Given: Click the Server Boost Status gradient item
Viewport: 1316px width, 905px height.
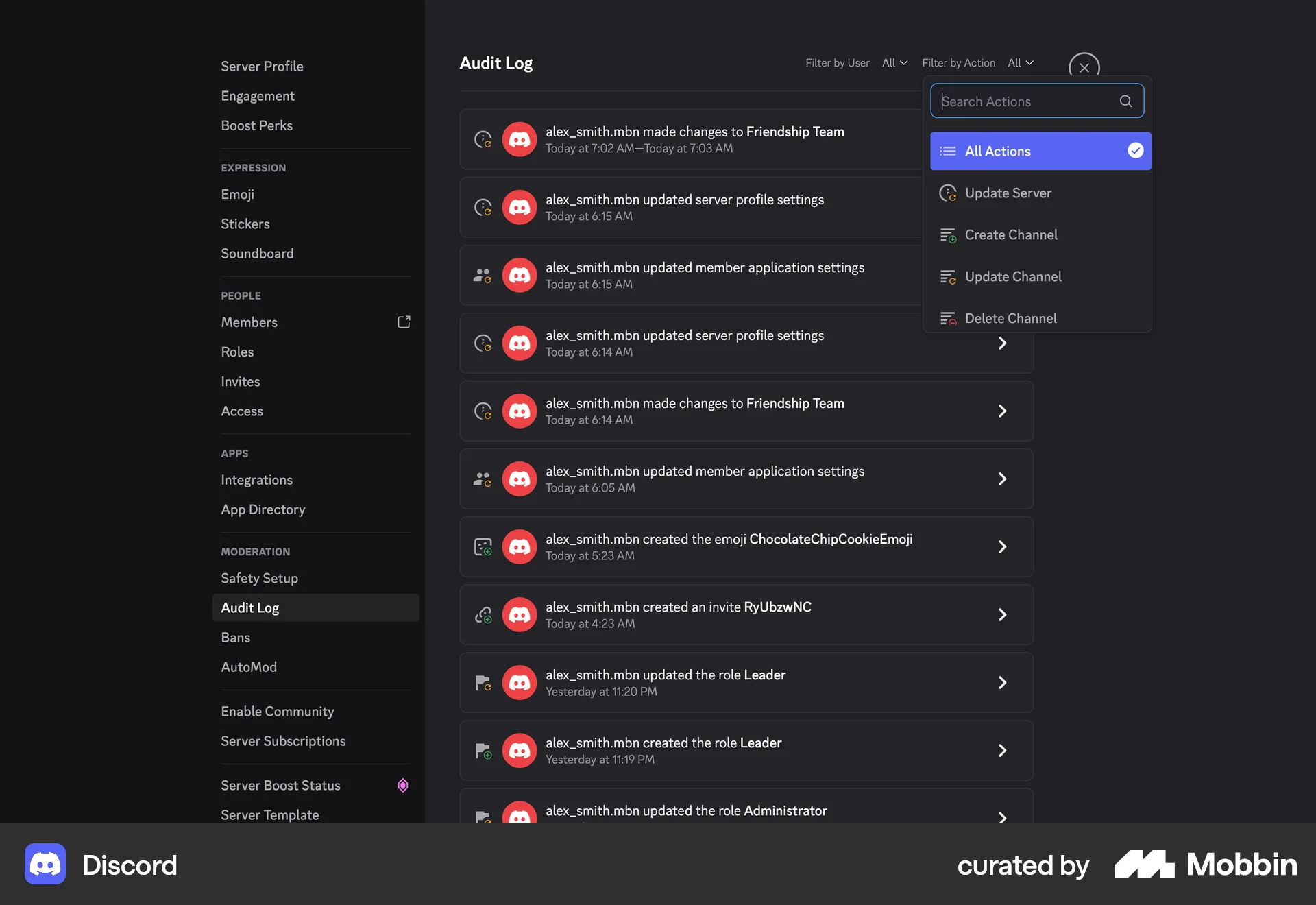Looking at the screenshot, I should click(280, 786).
